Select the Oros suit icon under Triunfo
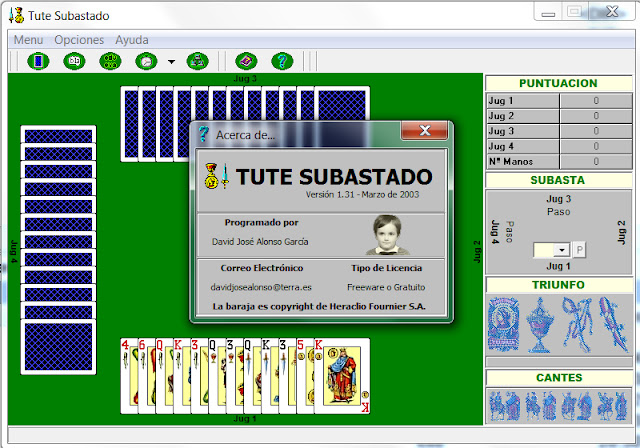The height and width of the screenshot is (448, 640). (x=504, y=324)
